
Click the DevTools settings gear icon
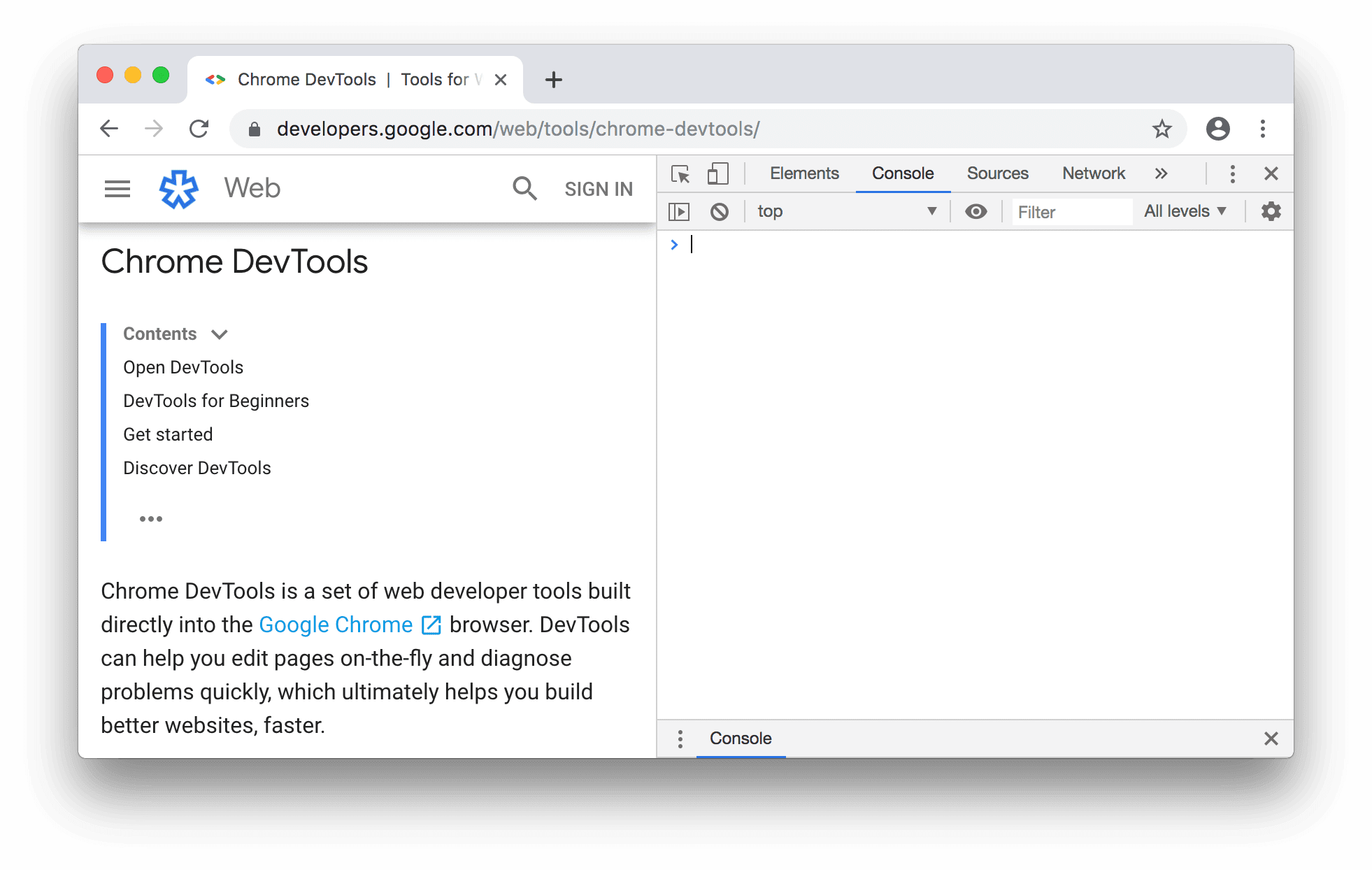1271,211
